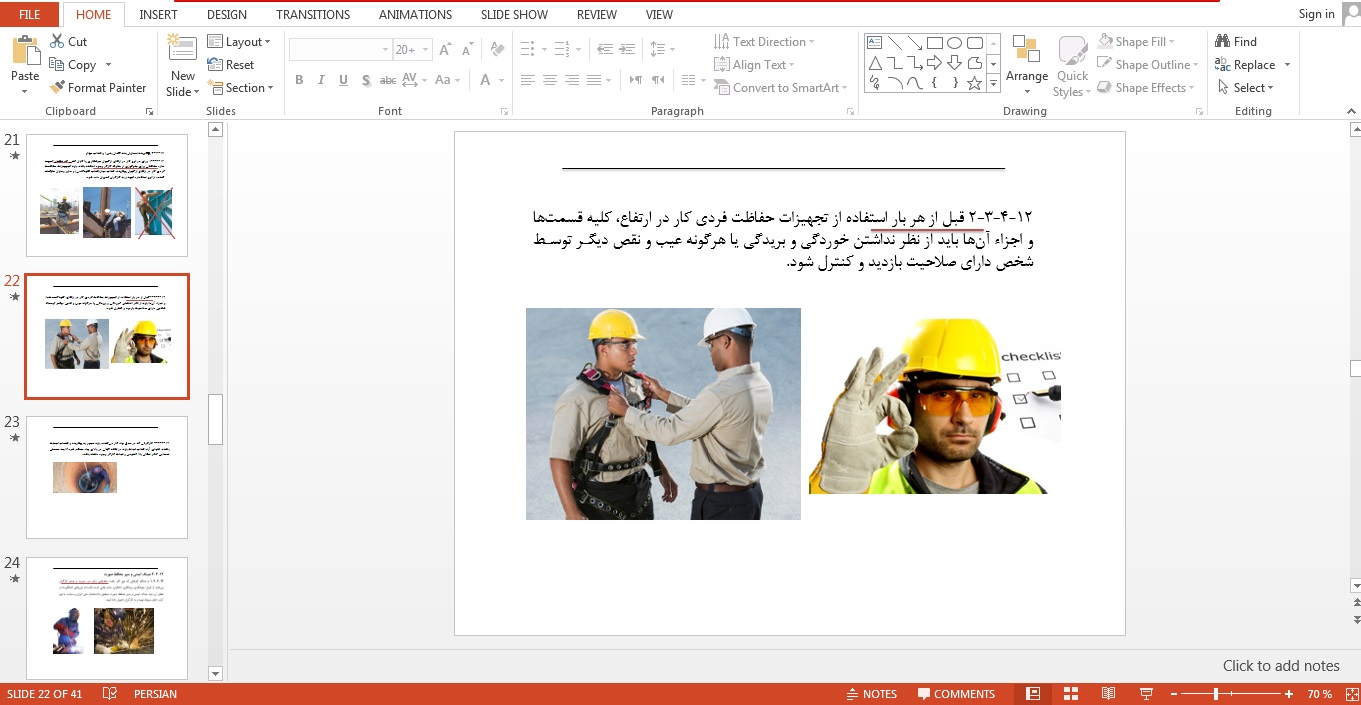Open the FILE tab

(30, 14)
